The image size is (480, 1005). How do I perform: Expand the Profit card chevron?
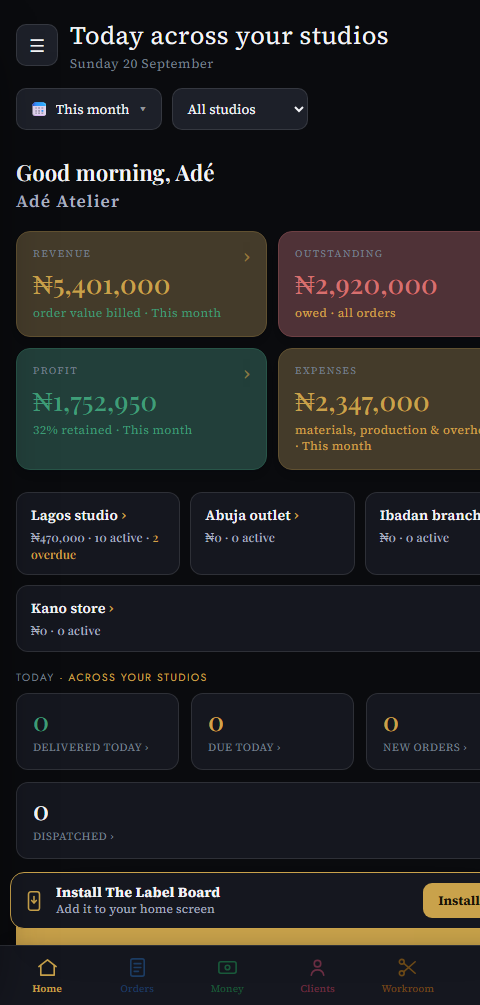coord(247,374)
